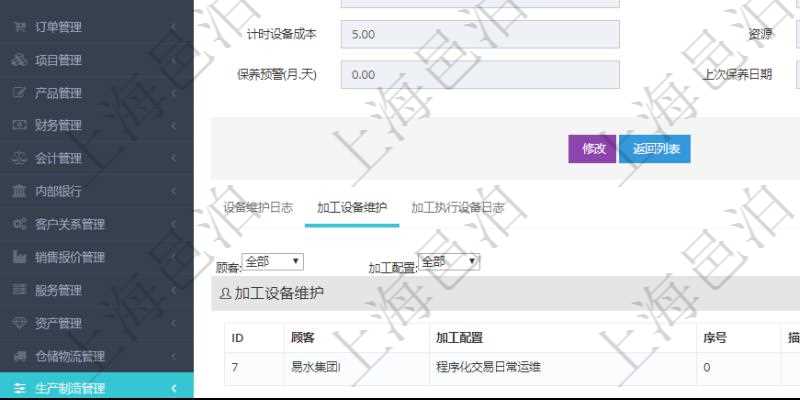Select the 加工设备维护 tab
The height and width of the screenshot is (400, 800).
click(352, 208)
